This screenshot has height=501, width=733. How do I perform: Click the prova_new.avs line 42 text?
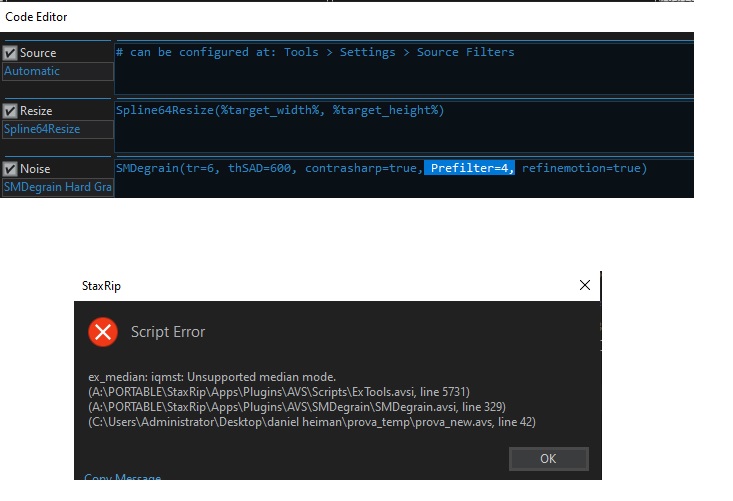(x=312, y=422)
